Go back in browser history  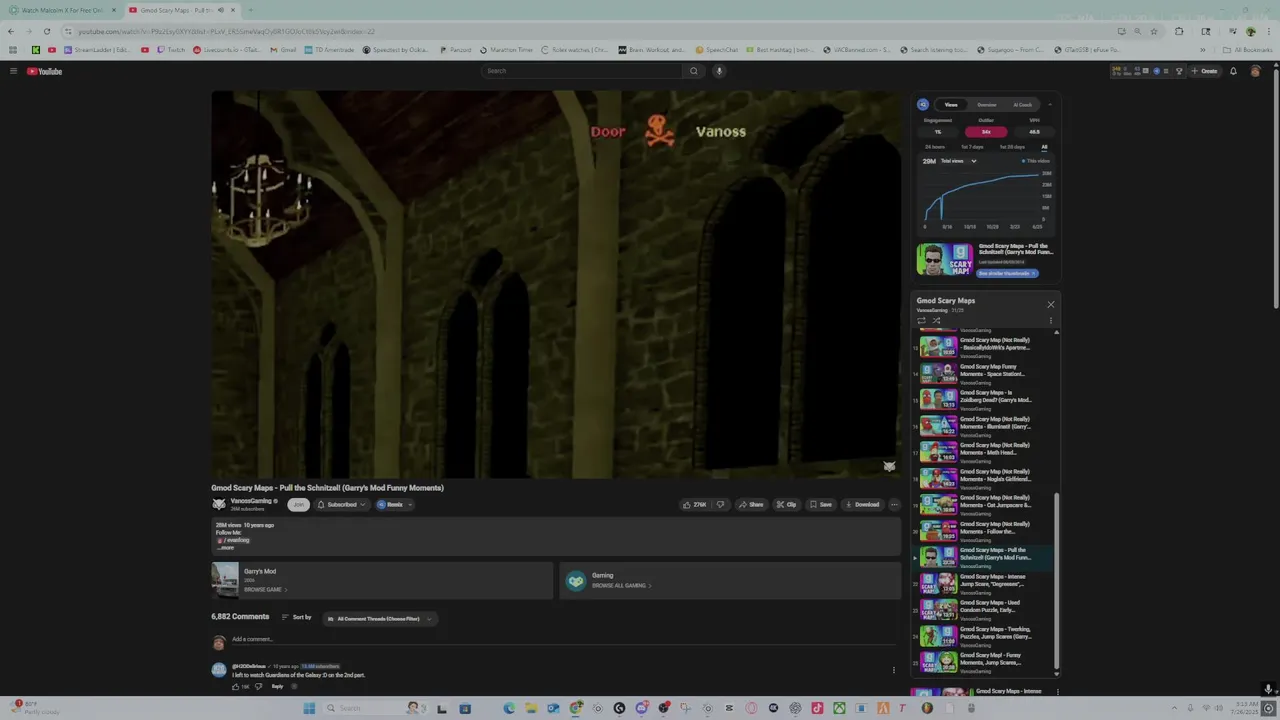click(x=11, y=31)
